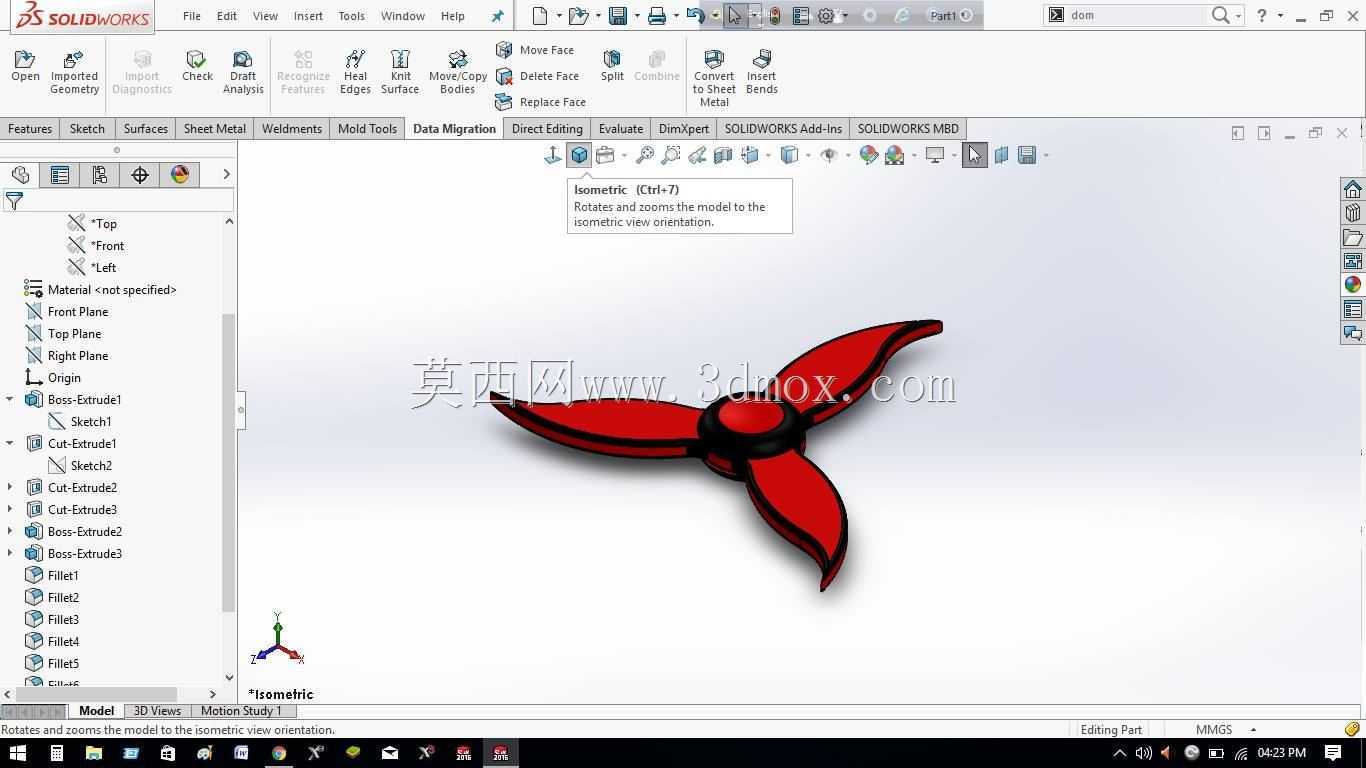Activate the Replace Face command
Screen dimensions: 1366x768
541,102
